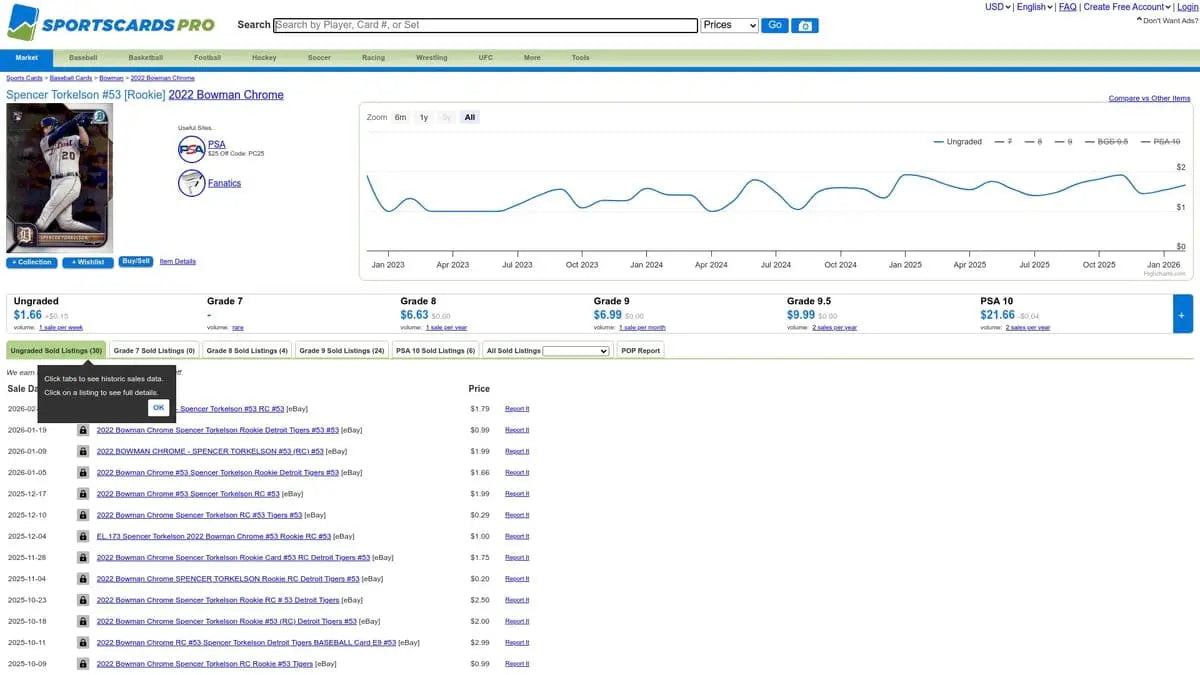
Task: Open the Compare vs Other Items link
Action: (x=1149, y=98)
